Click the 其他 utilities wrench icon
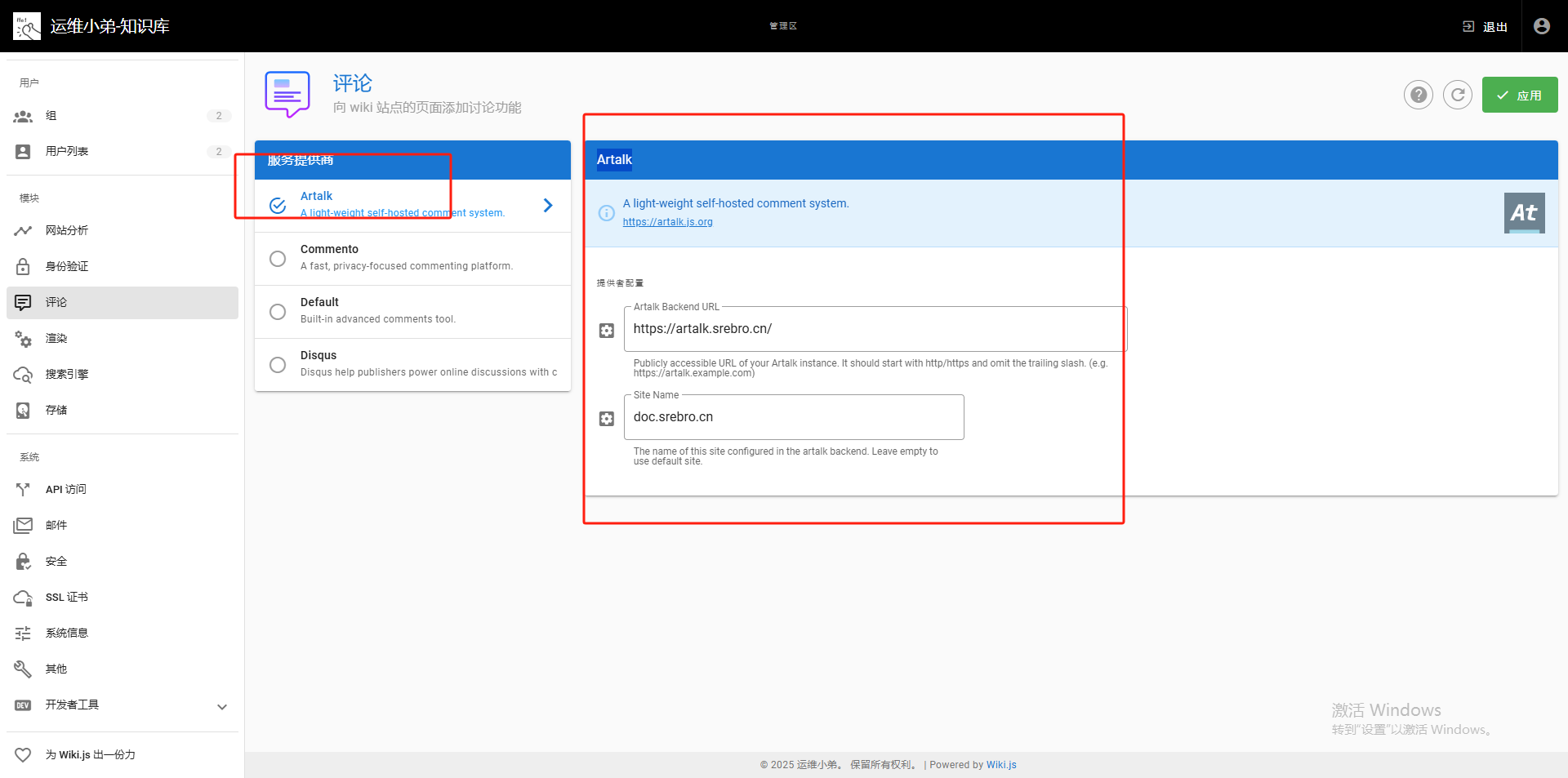The image size is (1568, 778). pyautogui.click(x=23, y=669)
